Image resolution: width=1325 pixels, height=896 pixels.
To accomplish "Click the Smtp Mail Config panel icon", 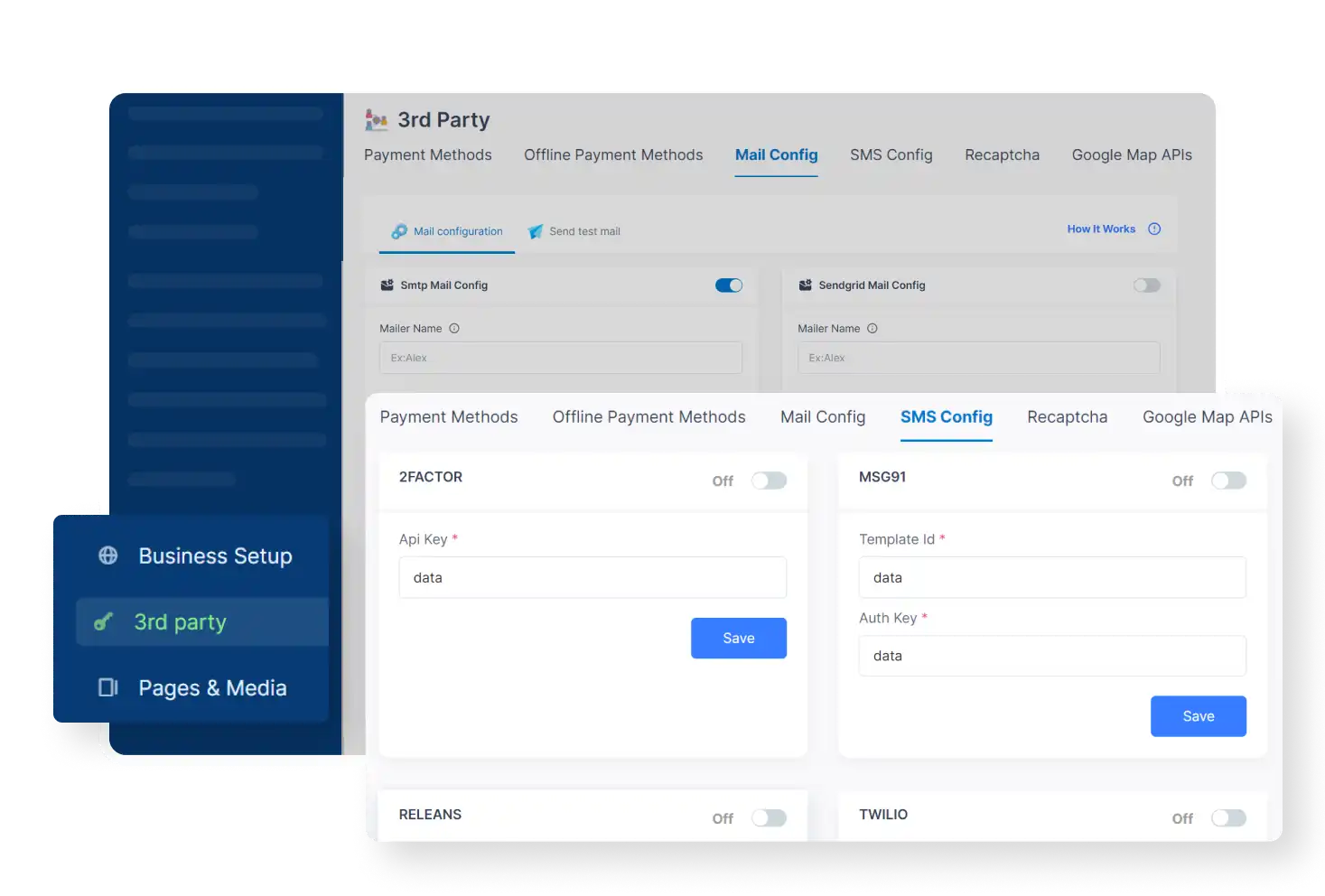I will click(386, 285).
